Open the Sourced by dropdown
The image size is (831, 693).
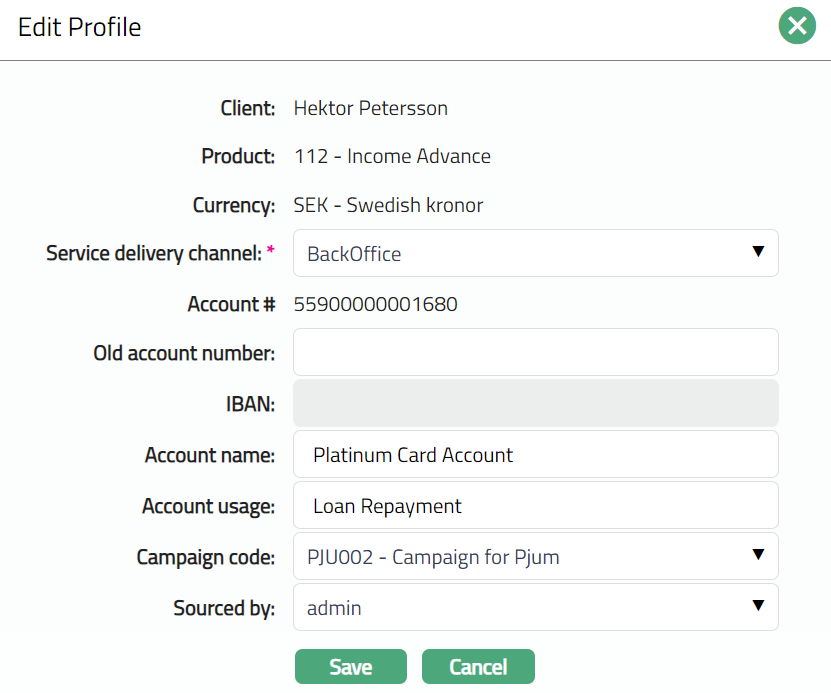tap(535, 608)
